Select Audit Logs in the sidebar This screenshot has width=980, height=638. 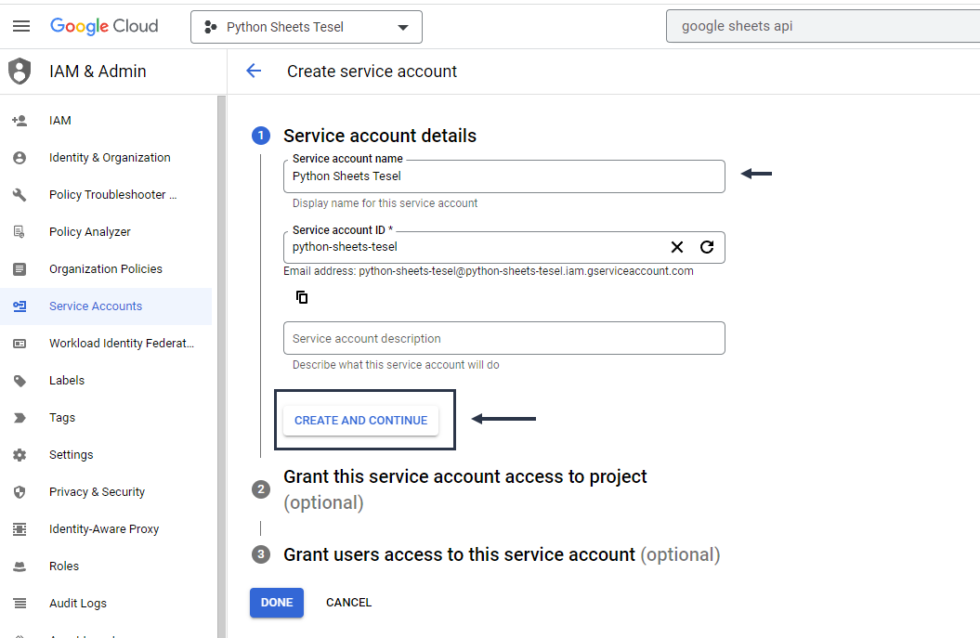[x=78, y=603]
